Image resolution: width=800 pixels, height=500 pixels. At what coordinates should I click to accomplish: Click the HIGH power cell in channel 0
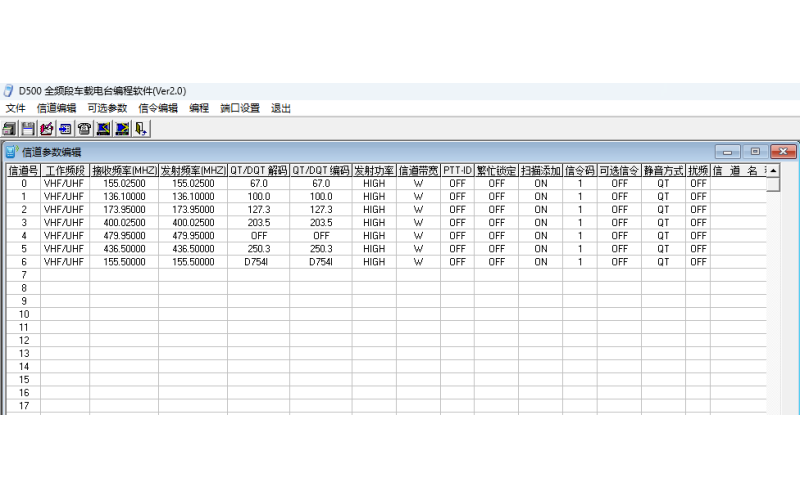tap(374, 183)
